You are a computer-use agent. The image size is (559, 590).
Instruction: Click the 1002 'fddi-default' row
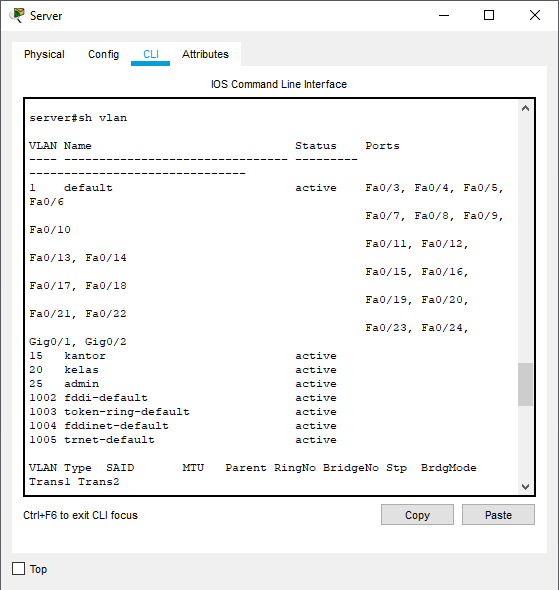(x=183, y=398)
